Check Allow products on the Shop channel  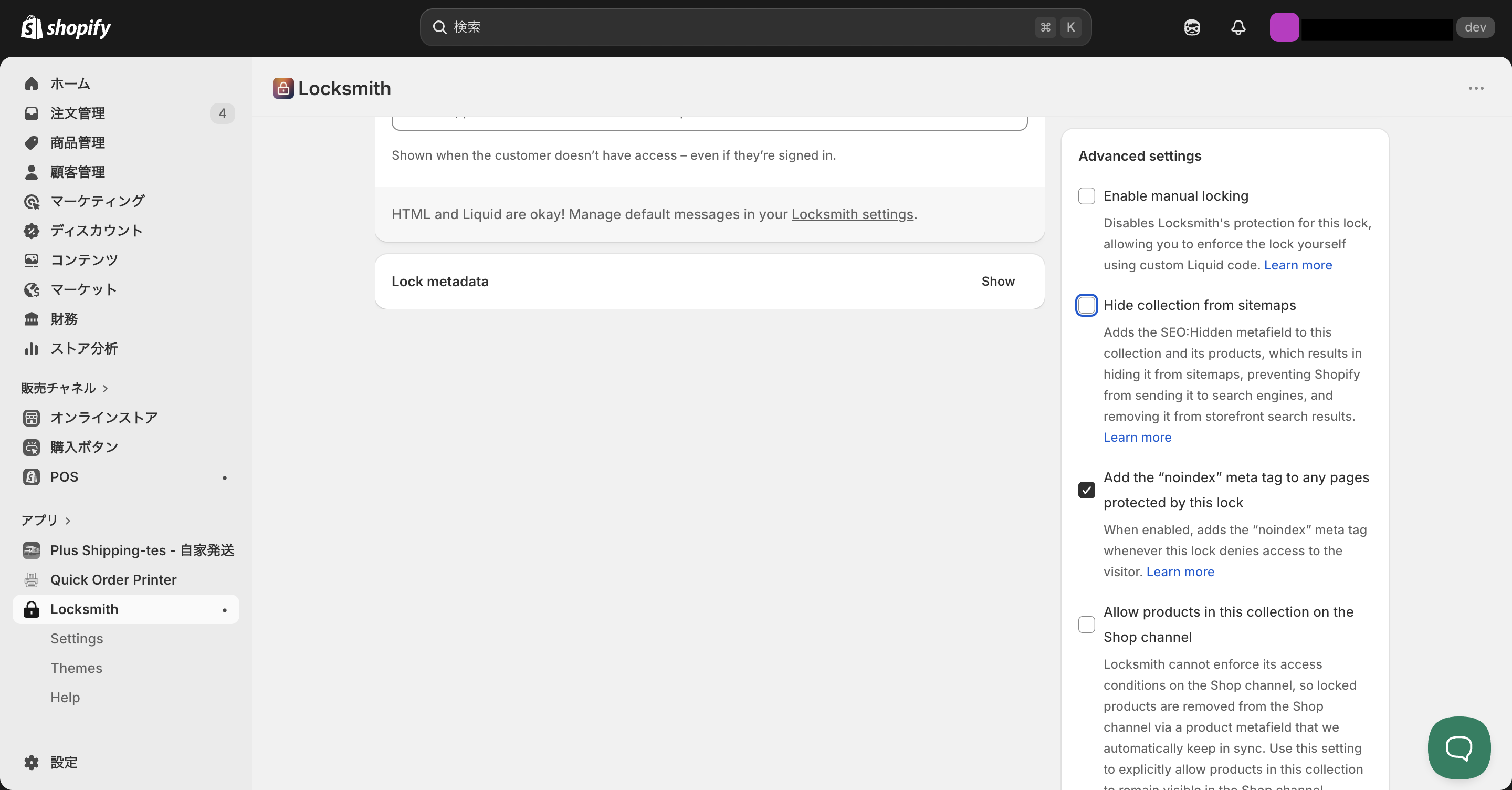click(1086, 624)
